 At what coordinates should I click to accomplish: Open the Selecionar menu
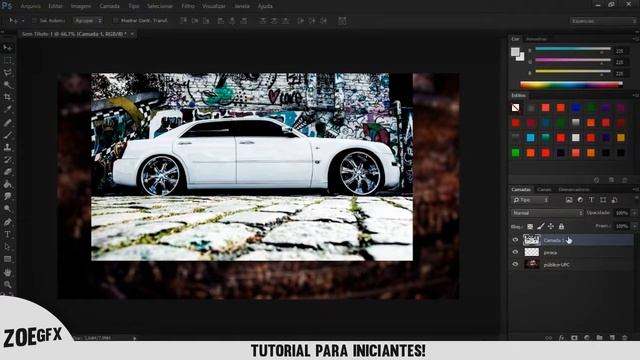point(160,6)
